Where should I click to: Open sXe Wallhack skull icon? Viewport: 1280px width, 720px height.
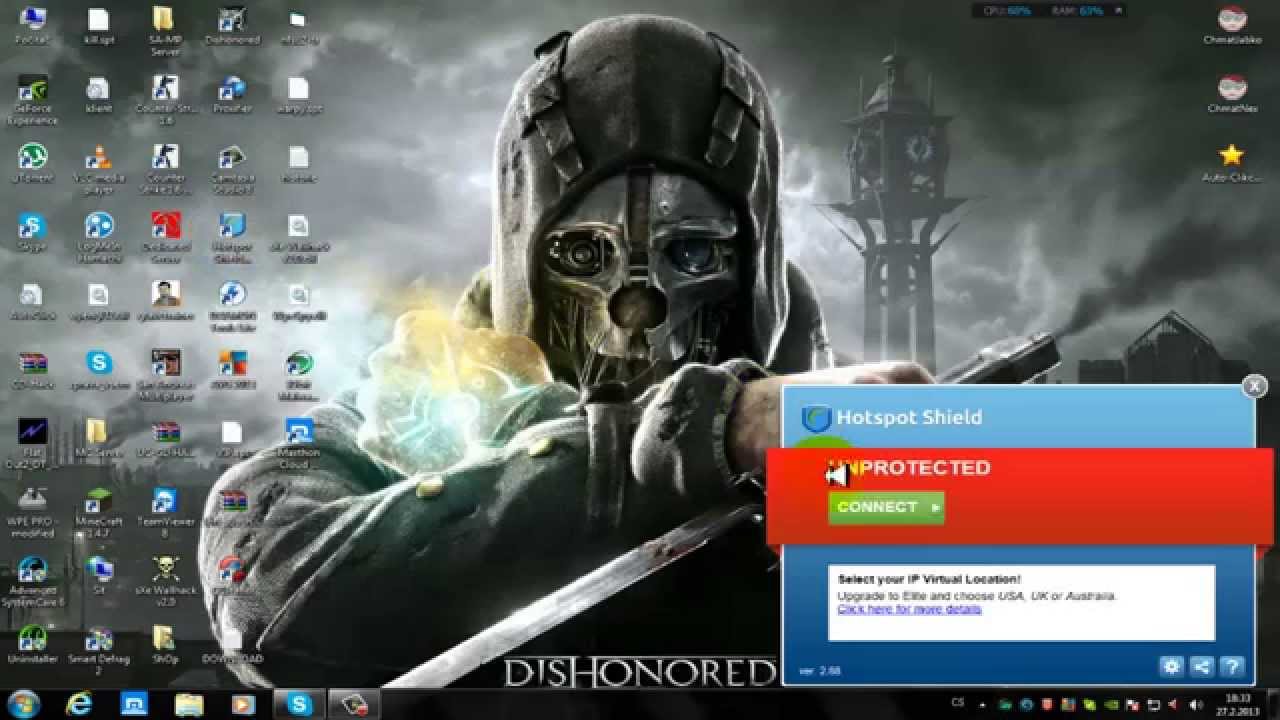tap(165, 582)
